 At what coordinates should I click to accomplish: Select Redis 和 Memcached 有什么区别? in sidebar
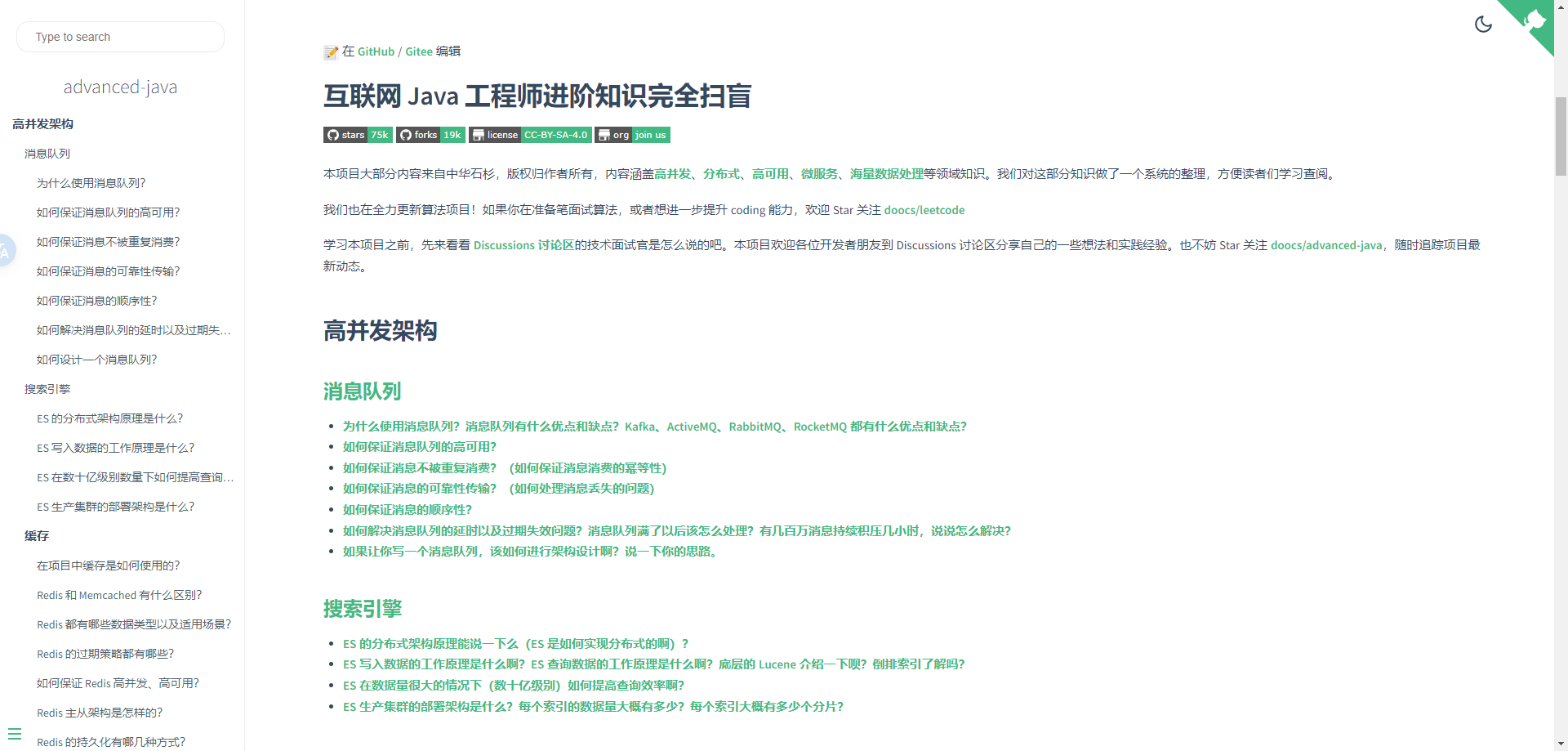[x=119, y=595]
